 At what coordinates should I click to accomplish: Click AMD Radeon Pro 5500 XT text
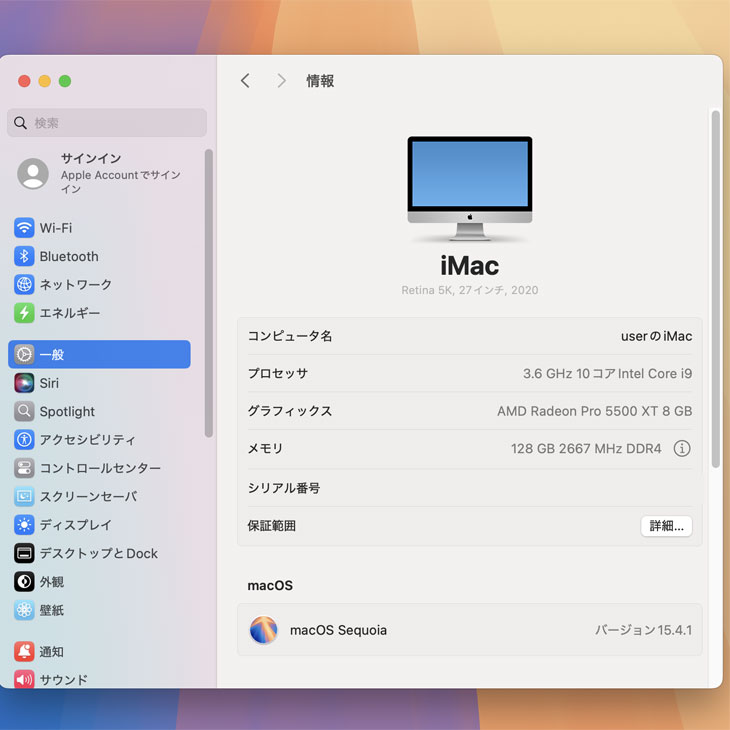pos(595,411)
